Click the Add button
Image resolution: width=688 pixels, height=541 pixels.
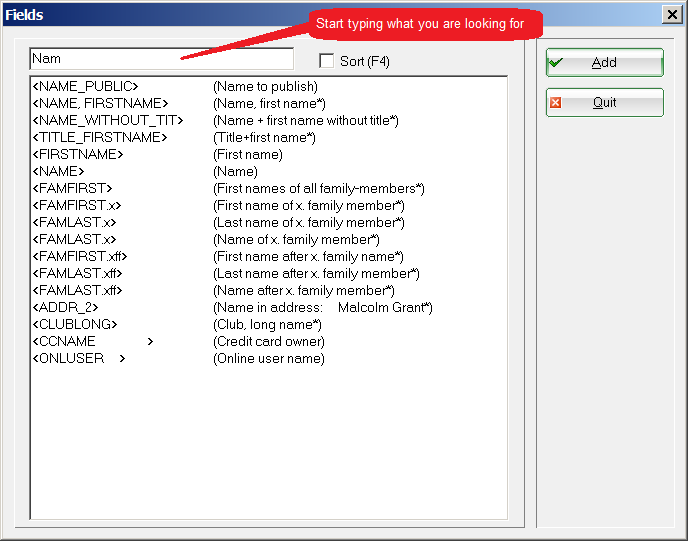(604, 63)
